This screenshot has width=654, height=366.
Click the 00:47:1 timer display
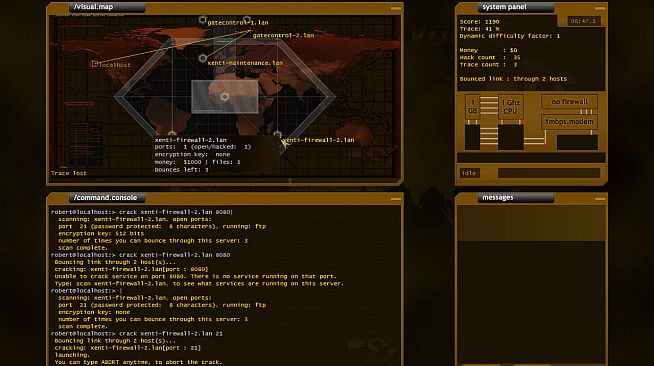pyautogui.click(x=583, y=21)
